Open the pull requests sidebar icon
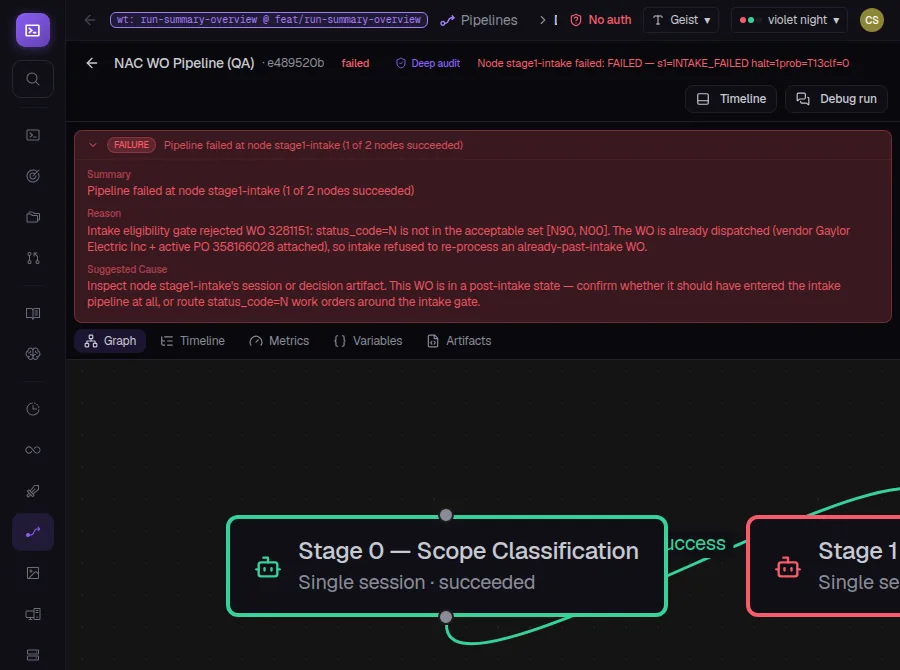The height and width of the screenshot is (670, 900). point(33,258)
